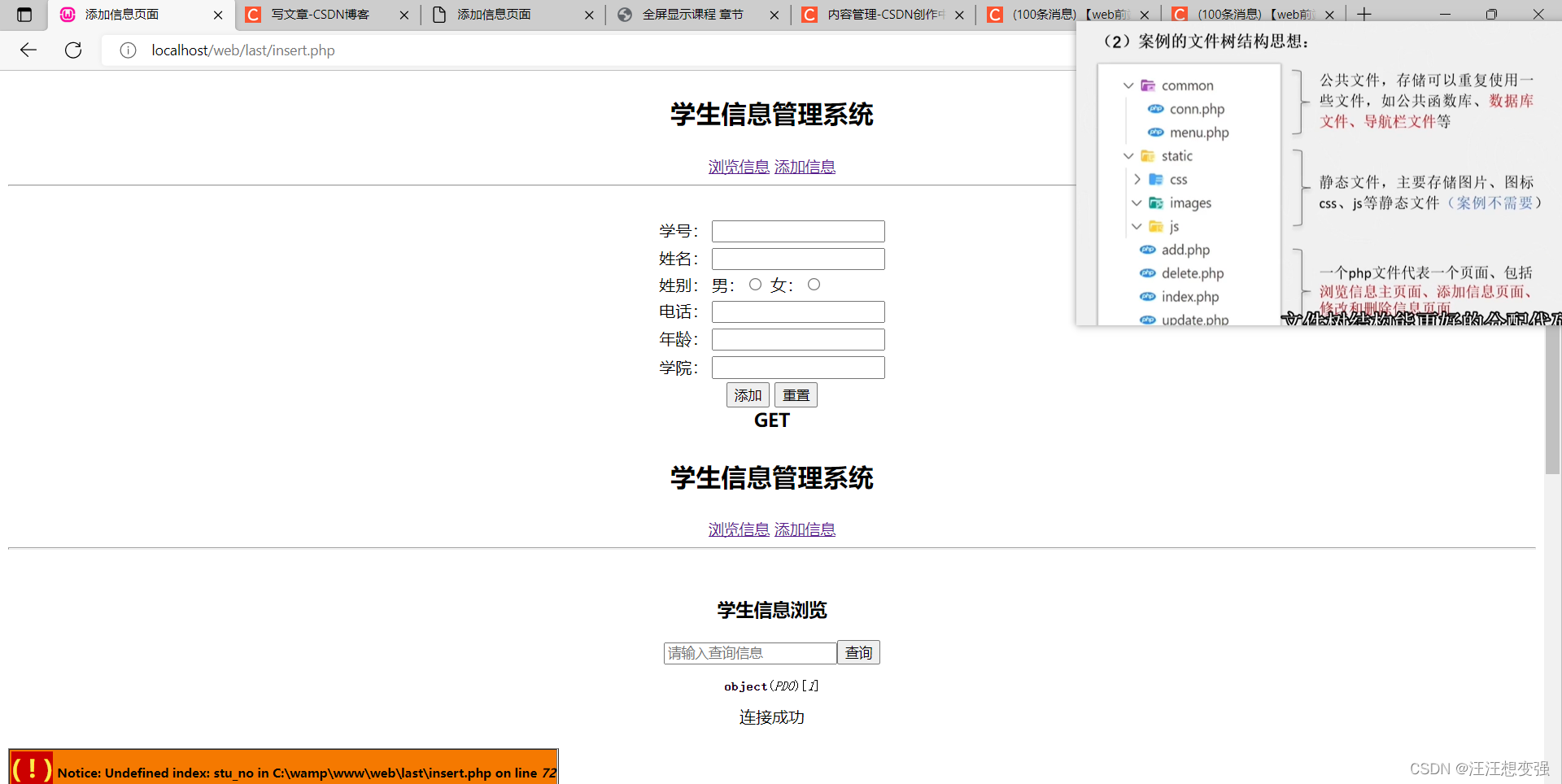
Task: Open site info via the address bar icon
Action: point(127,50)
